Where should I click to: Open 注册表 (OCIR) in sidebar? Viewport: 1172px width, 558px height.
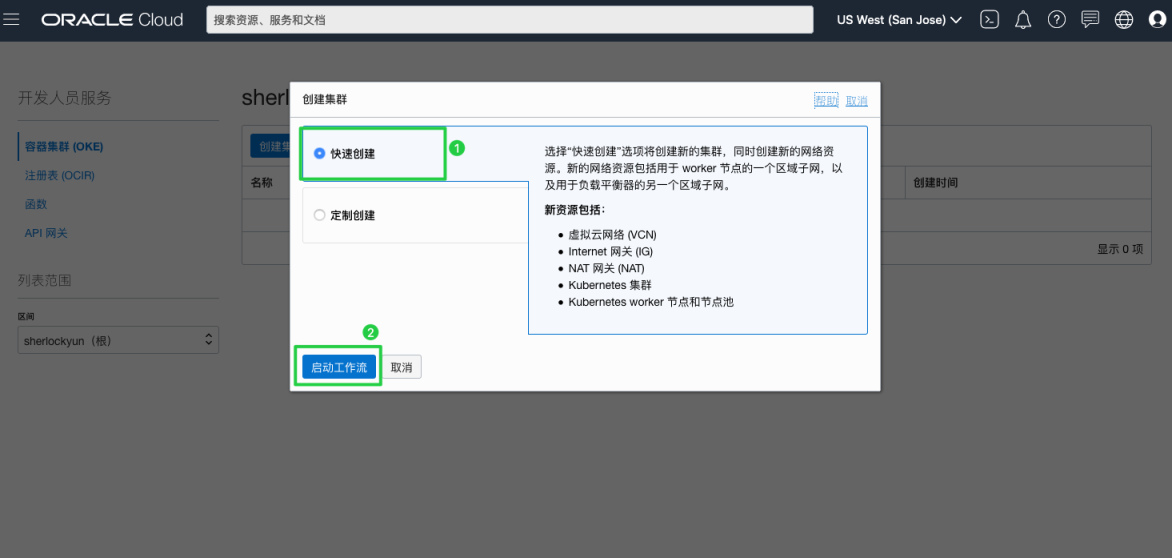[60, 176]
